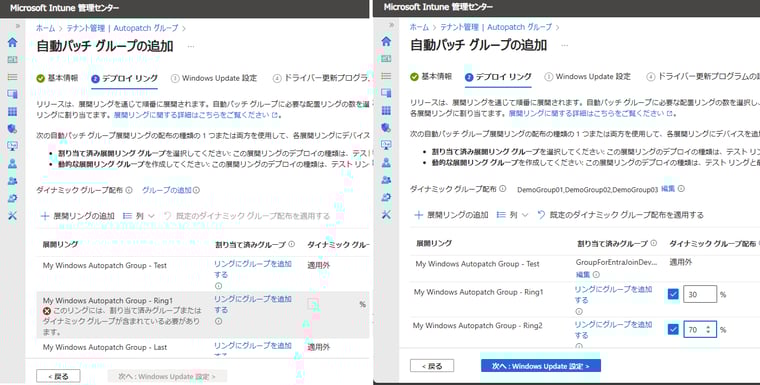
Task: Click リングにグループを追加する link for Test ring
Action: coord(253,269)
